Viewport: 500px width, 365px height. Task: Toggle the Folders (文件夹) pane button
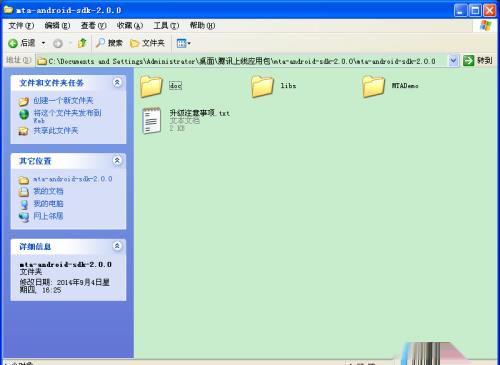(x=147, y=43)
